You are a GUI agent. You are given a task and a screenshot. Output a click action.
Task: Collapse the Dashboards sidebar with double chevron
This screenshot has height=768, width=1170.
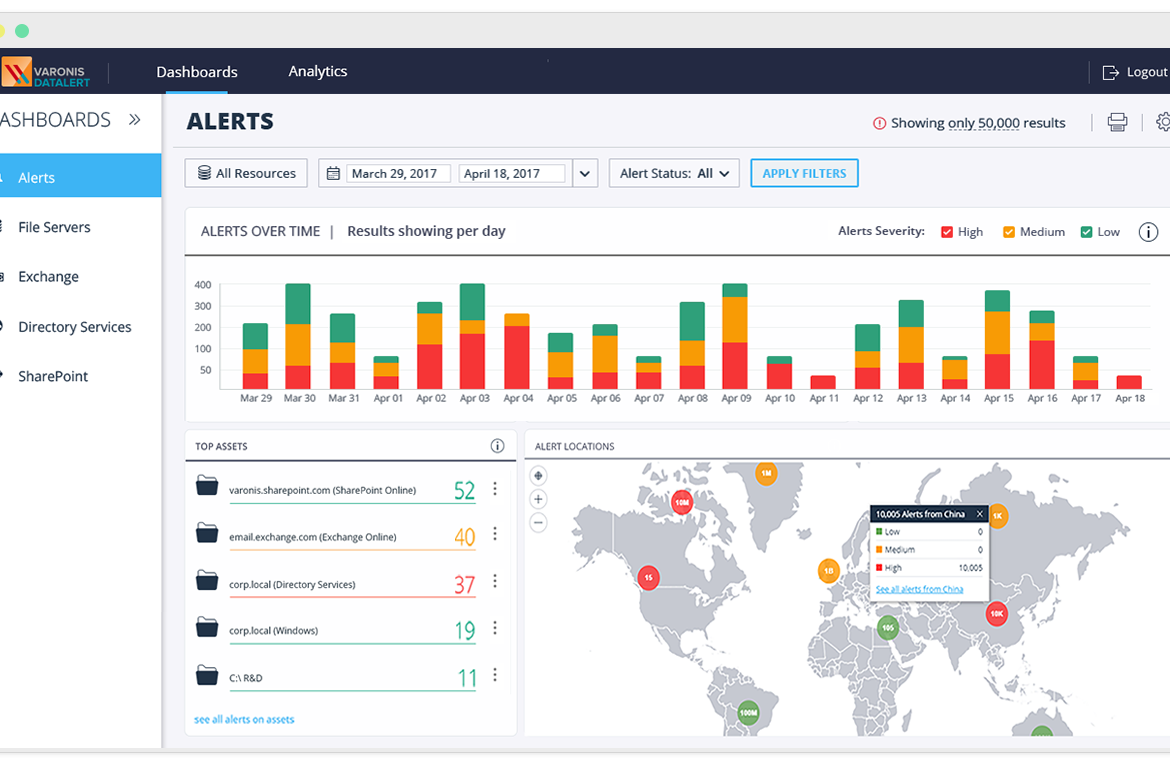(x=134, y=119)
